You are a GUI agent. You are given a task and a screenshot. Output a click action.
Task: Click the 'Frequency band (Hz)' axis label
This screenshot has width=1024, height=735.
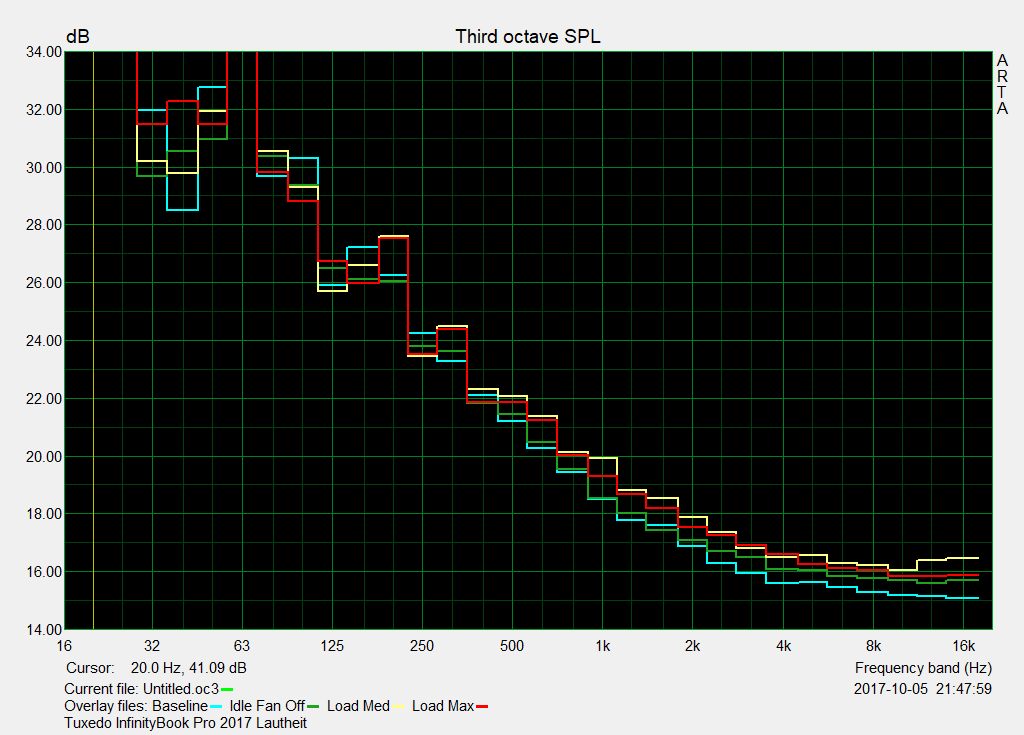(923, 668)
